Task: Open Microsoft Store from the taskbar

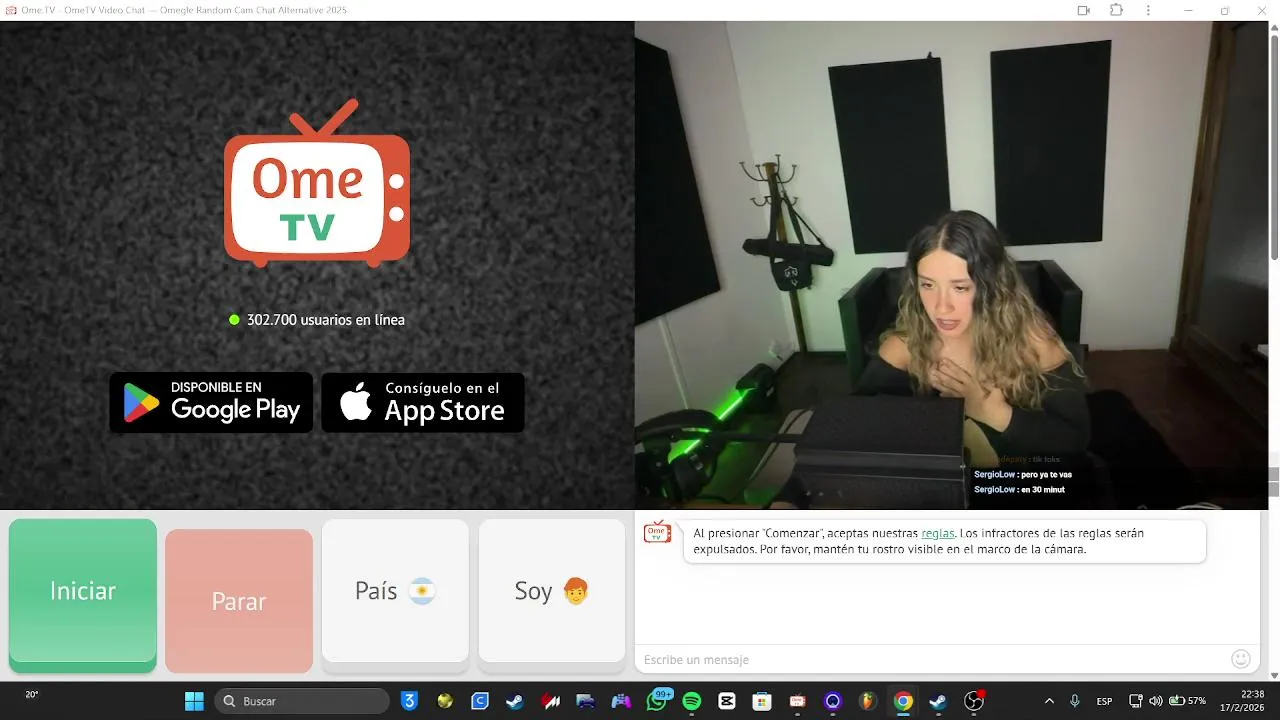Action: click(762, 701)
